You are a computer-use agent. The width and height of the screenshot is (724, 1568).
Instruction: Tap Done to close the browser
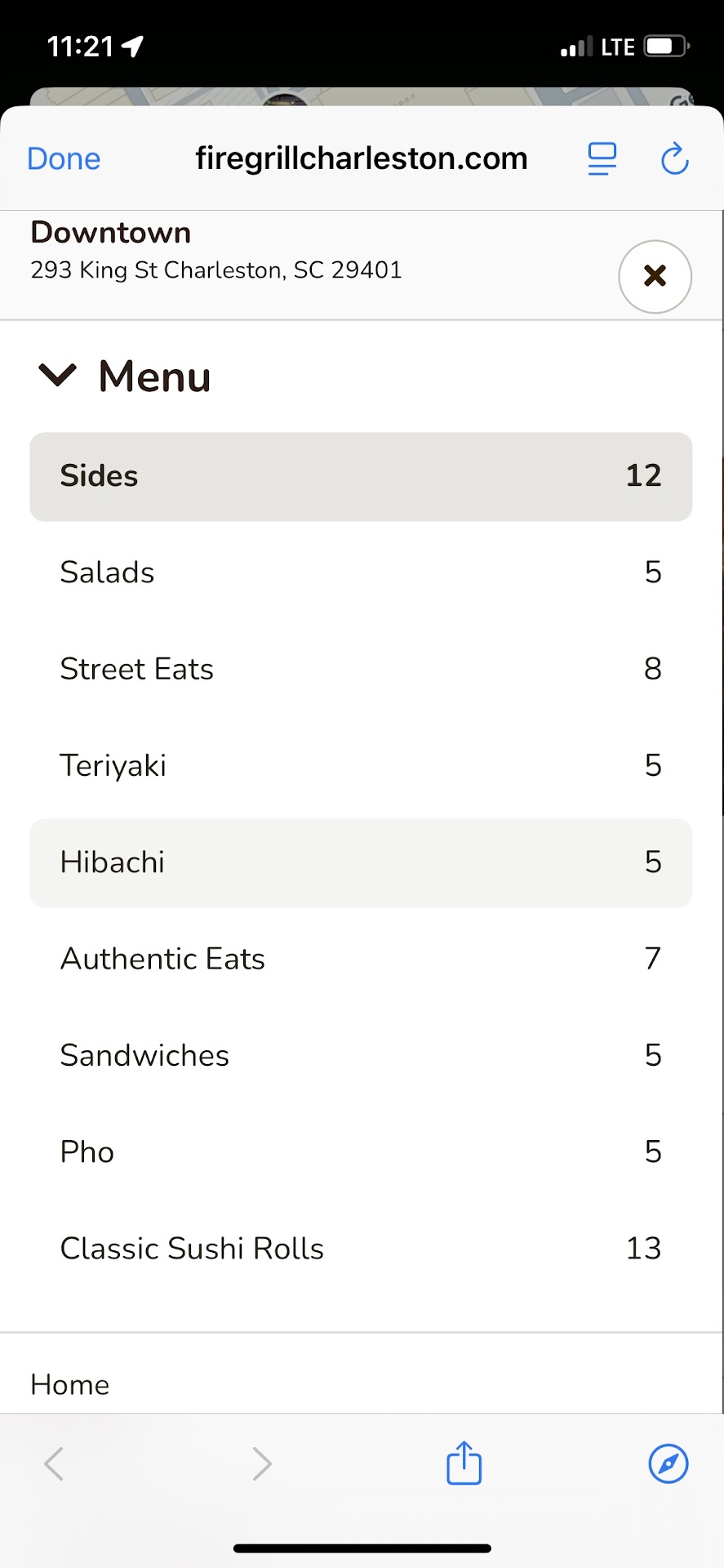pyautogui.click(x=64, y=158)
